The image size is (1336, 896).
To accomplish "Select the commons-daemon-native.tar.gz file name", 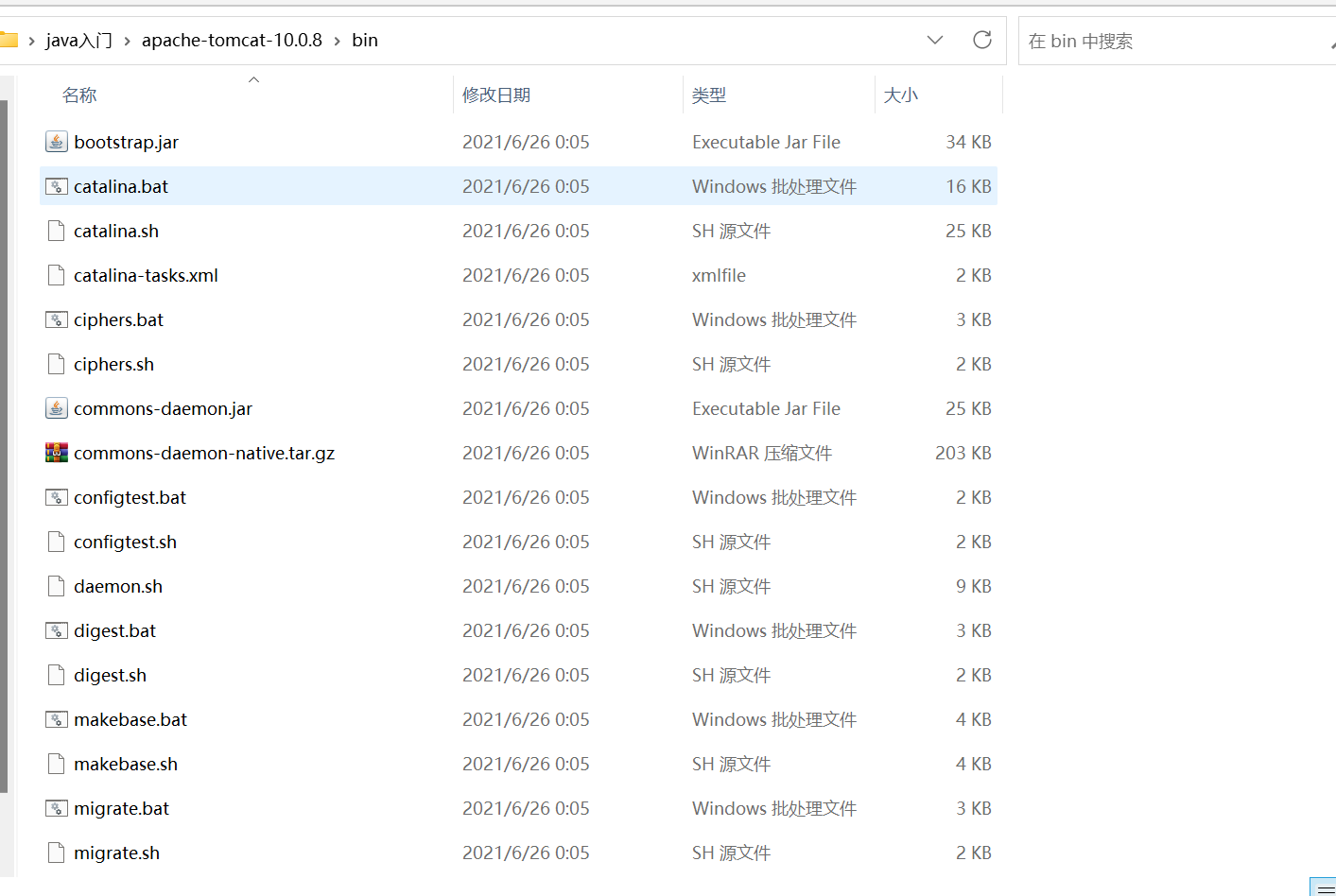I will pyautogui.click(x=204, y=453).
